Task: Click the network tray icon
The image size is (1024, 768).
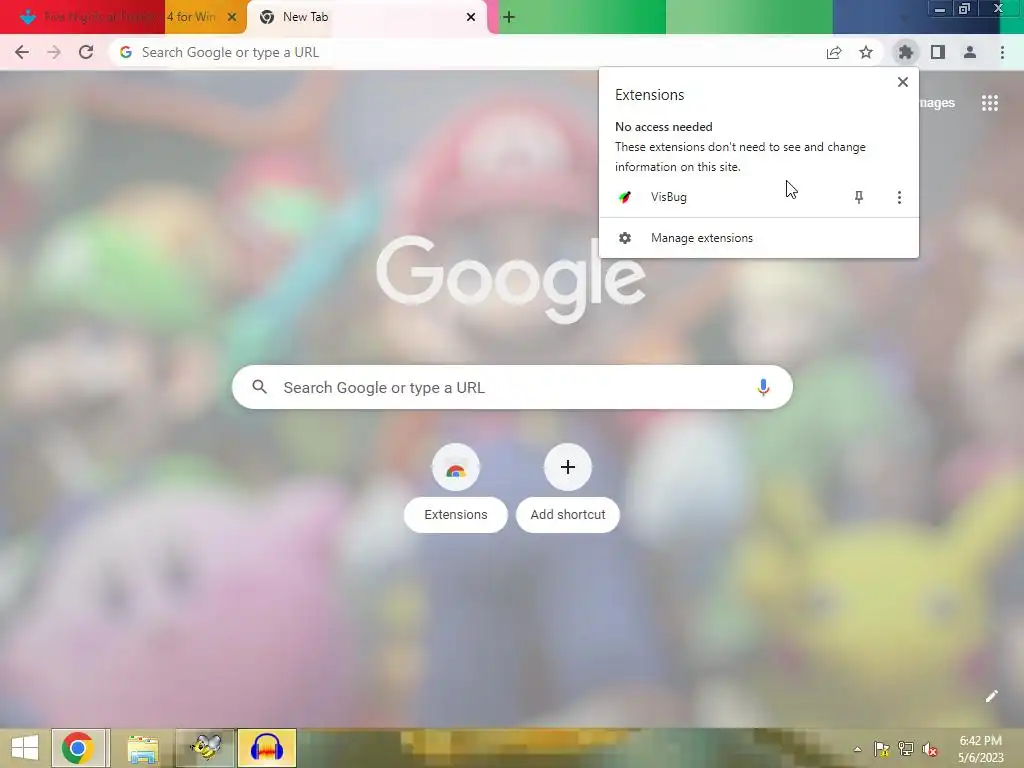Action: click(x=906, y=749)
